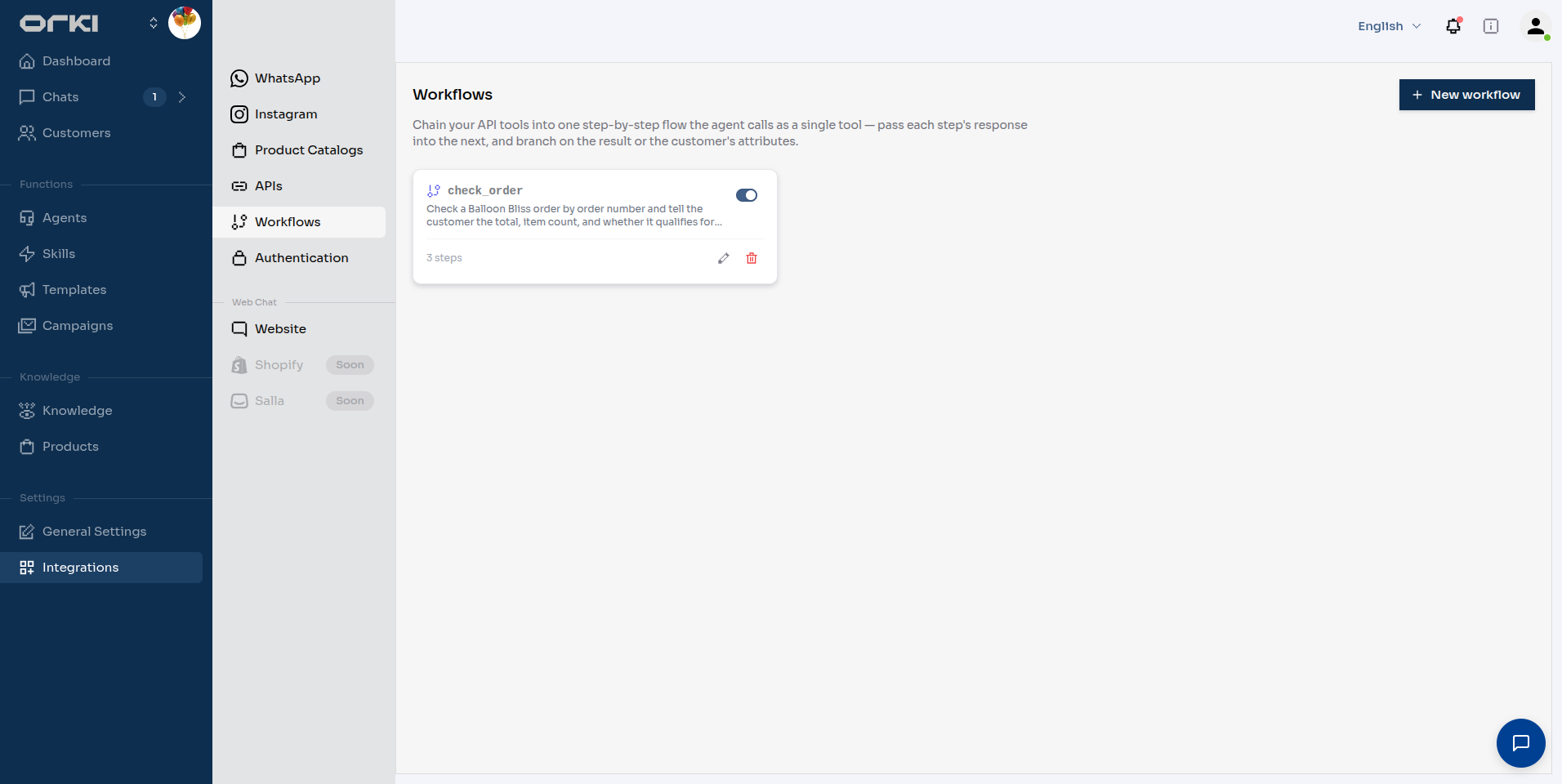Open the APIs section
The width and height of the screenshot is (1562, 784).
pos(299,186)
